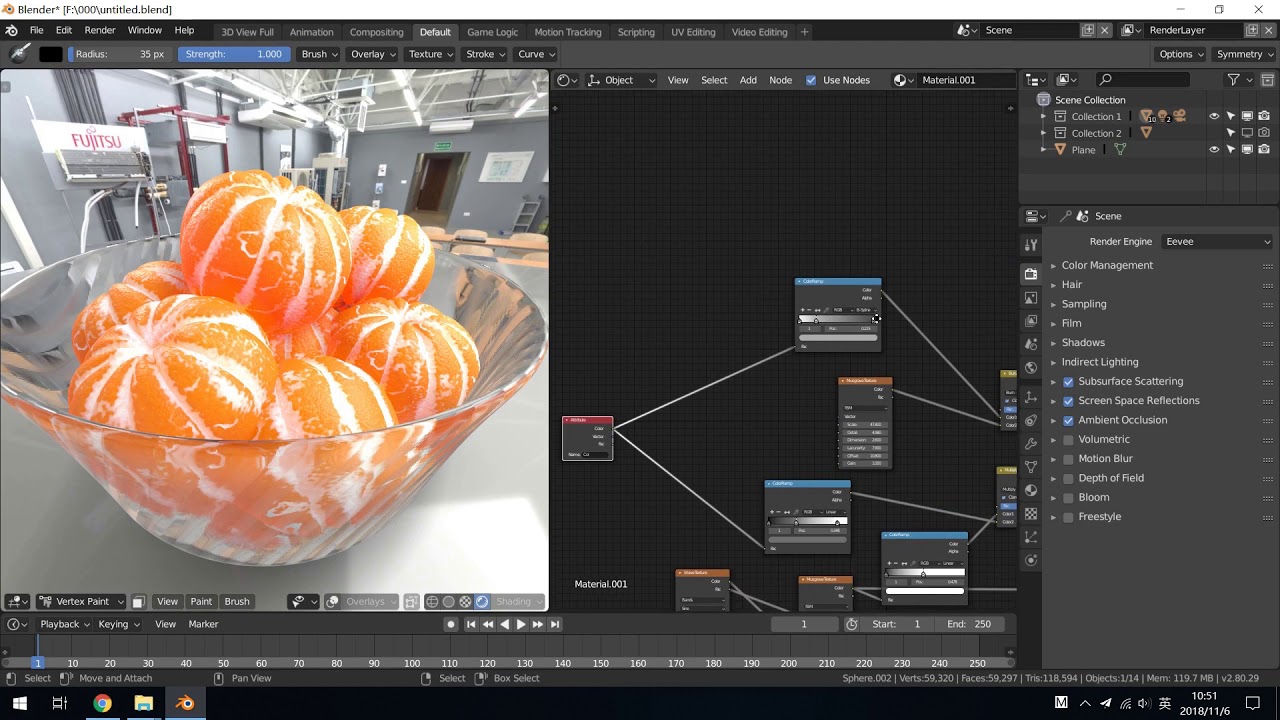Click the End frame field

pyautogui.click(x=969, y=624)
